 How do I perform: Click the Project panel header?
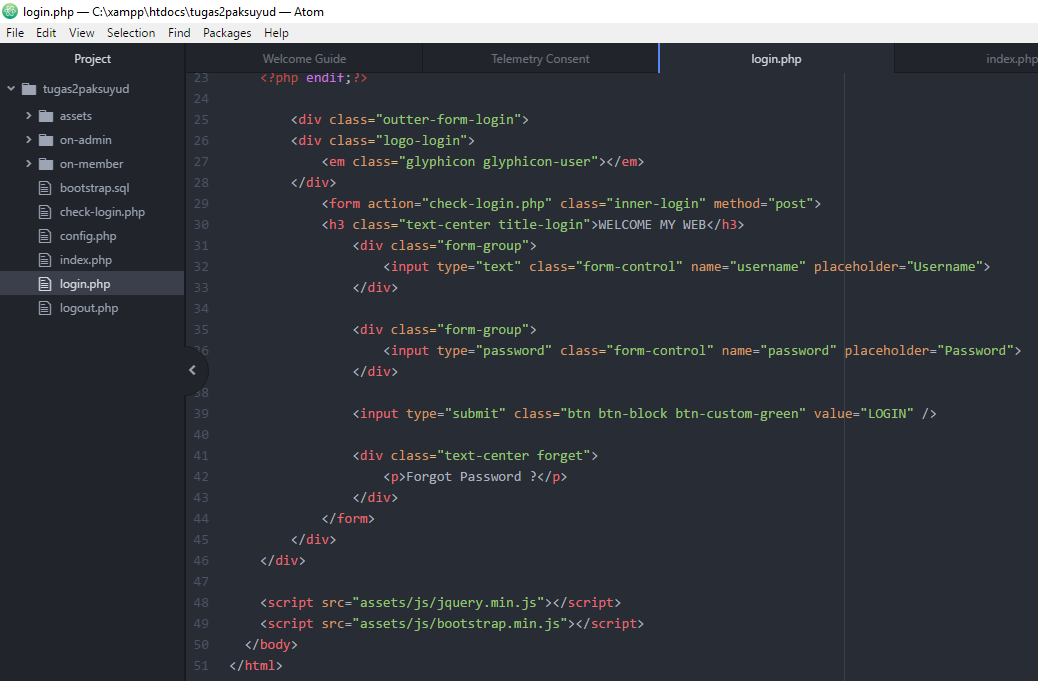[93, 59]
